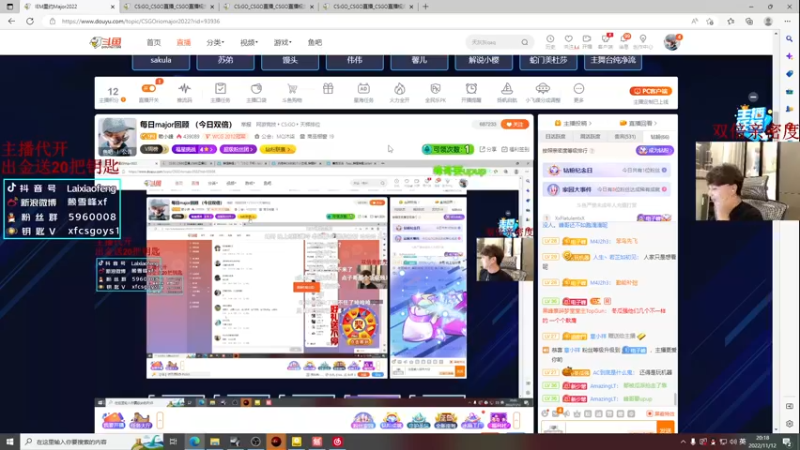
Task: Click the sailboat icon in the streamer toolbar
Action: 507,89
